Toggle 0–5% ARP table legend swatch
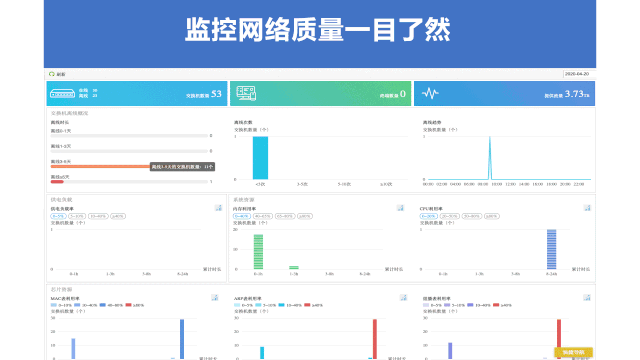This screenshot has height=360, width=640. tap(237, 305)
